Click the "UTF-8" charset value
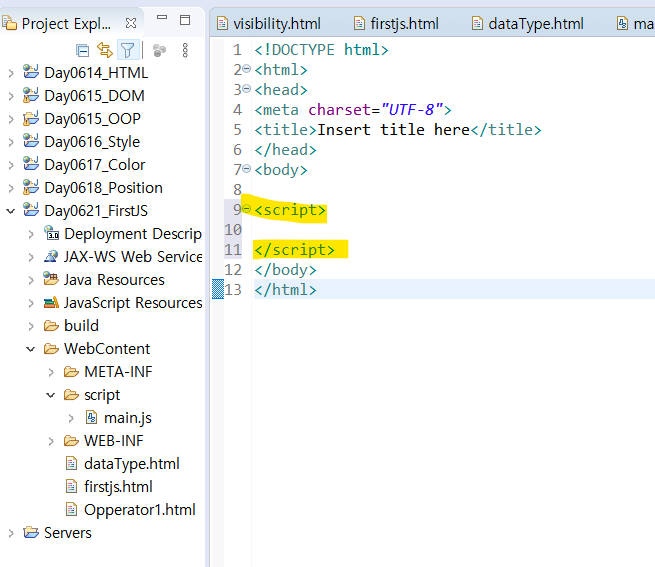The height and width of the screenshot is (567, 655). 412,110
